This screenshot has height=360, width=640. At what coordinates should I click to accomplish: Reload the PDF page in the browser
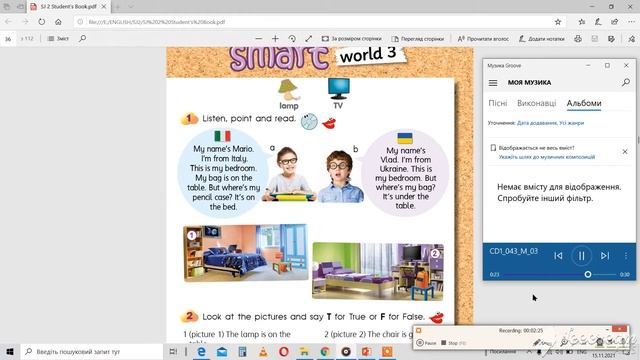[x=42, y=22]
